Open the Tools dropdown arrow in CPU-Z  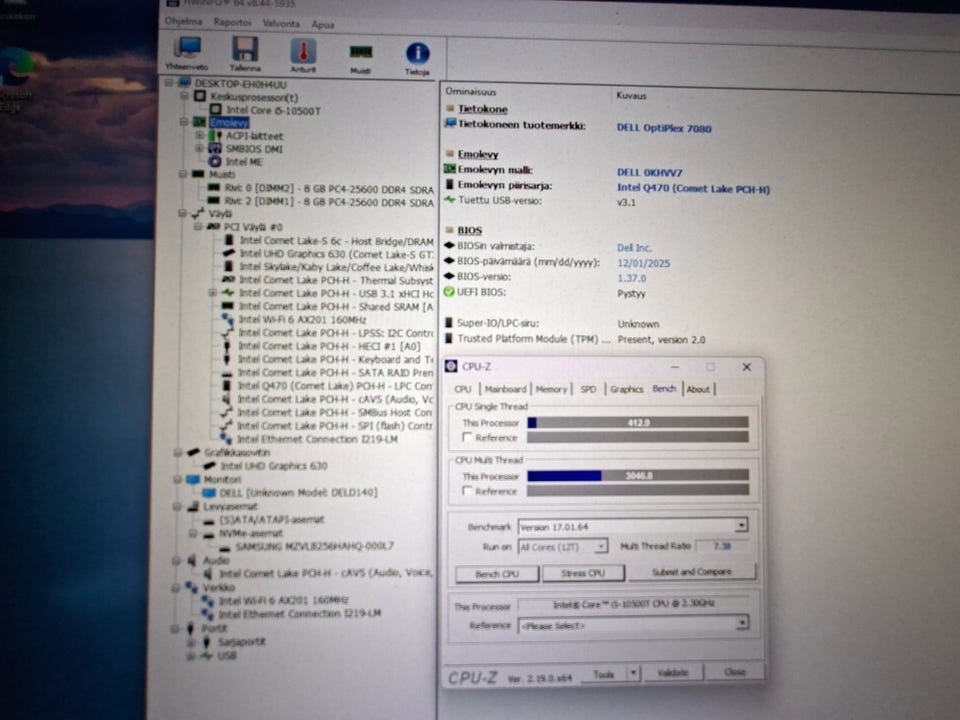pyautogui.click(x=634, y=672)
